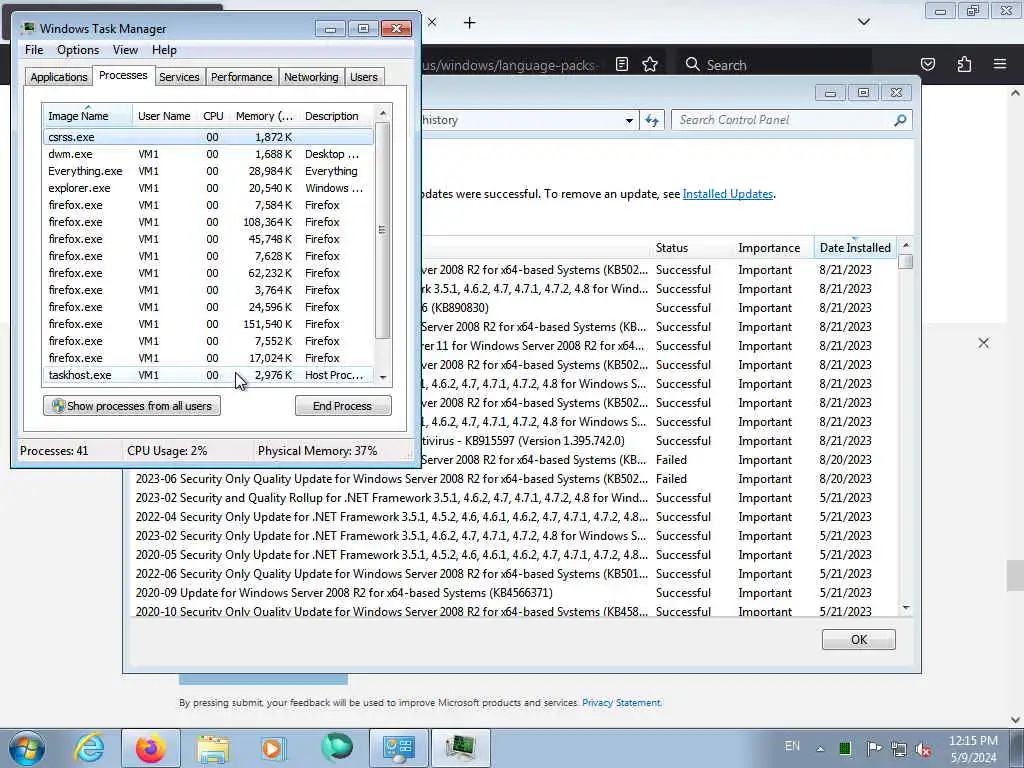Switch to the Applications tab

(x=59, y=77)
